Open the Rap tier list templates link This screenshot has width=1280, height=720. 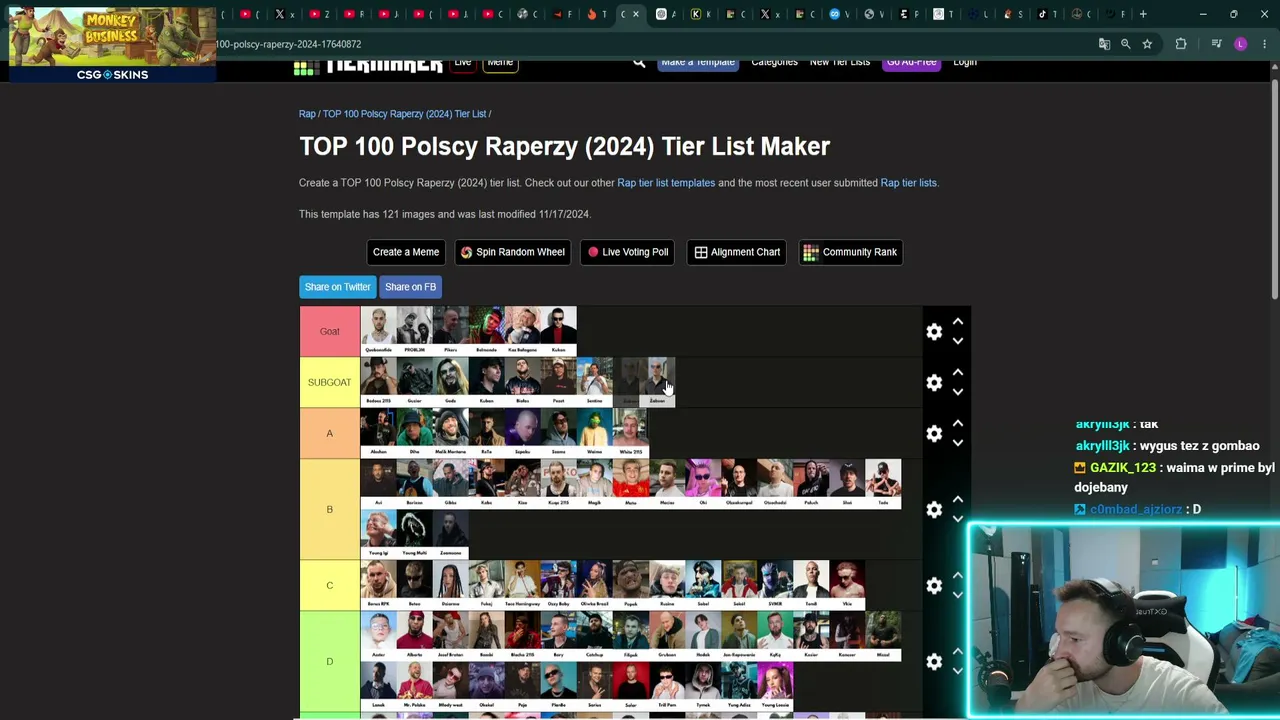point(666,183)
